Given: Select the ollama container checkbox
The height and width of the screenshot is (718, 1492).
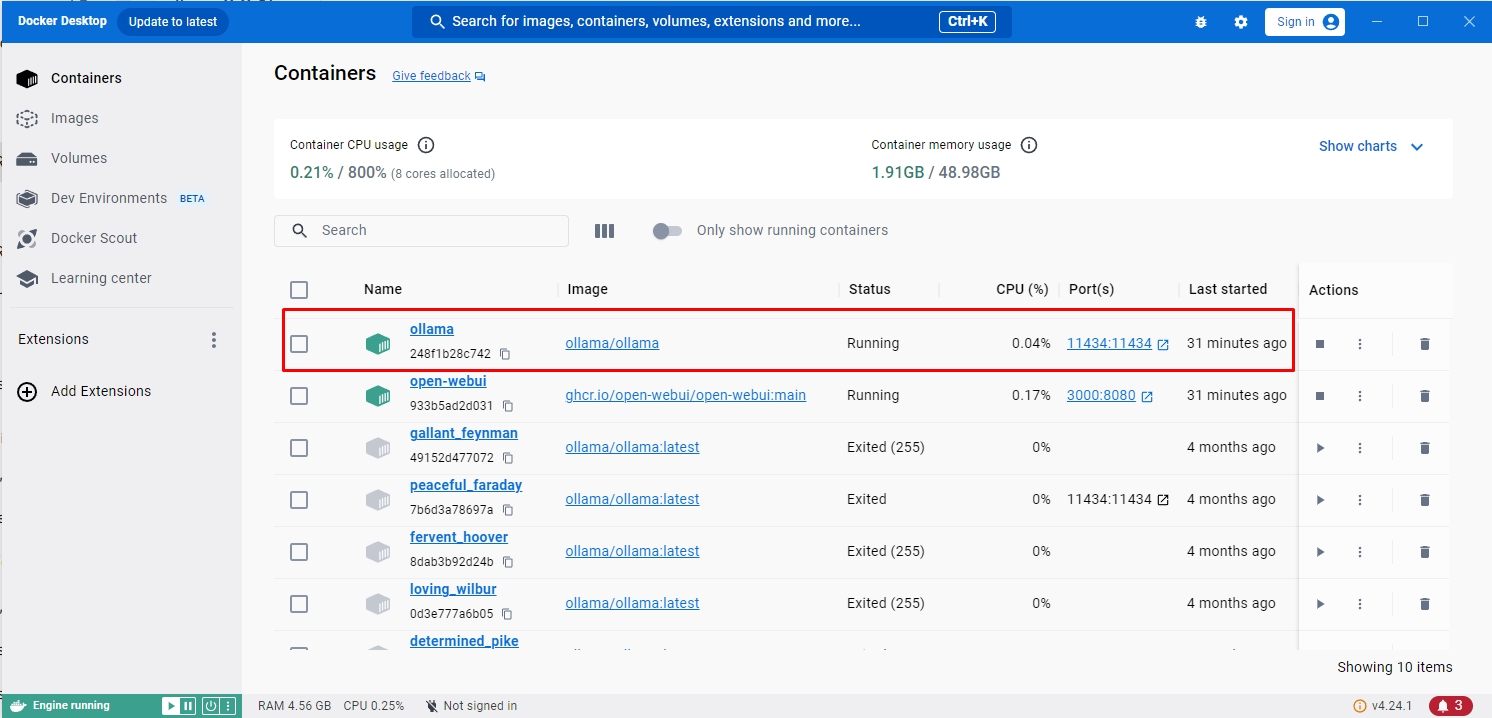Looking at the screenshot, I should tap(299, 344).
